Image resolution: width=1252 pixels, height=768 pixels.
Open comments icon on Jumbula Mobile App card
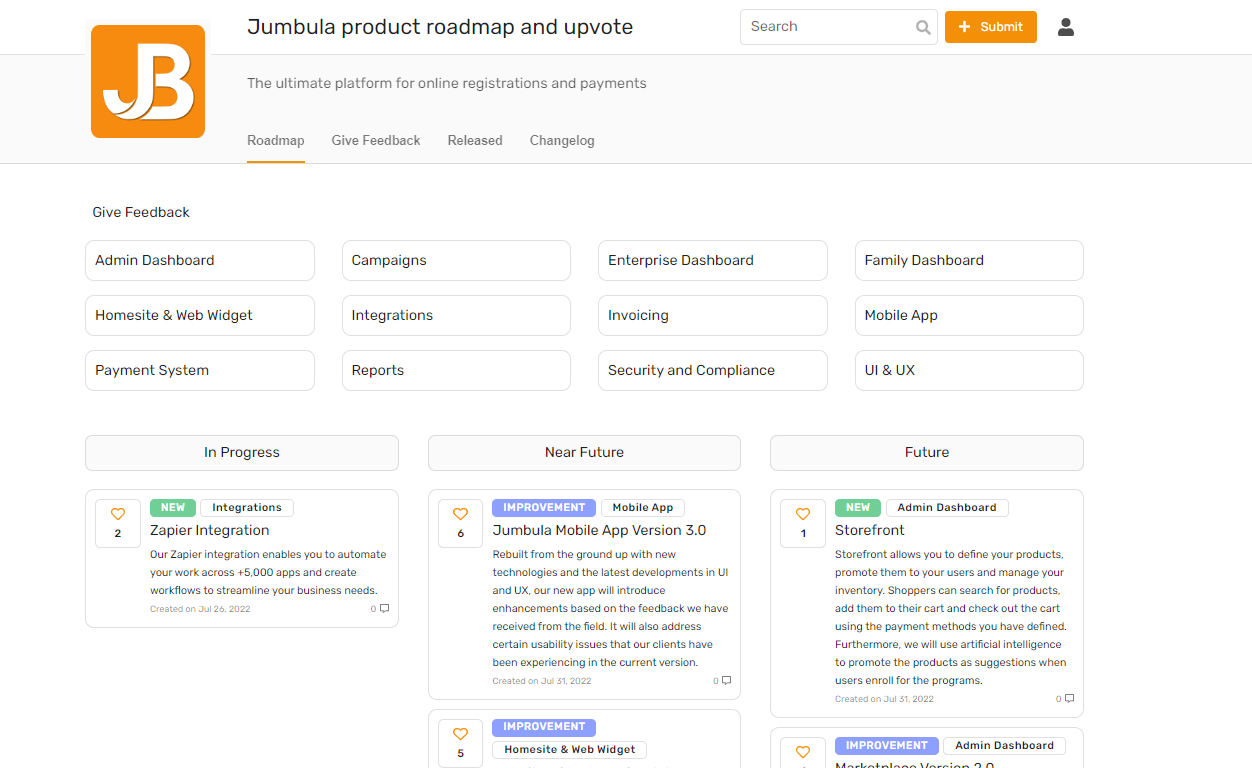(x=726, y=680)
